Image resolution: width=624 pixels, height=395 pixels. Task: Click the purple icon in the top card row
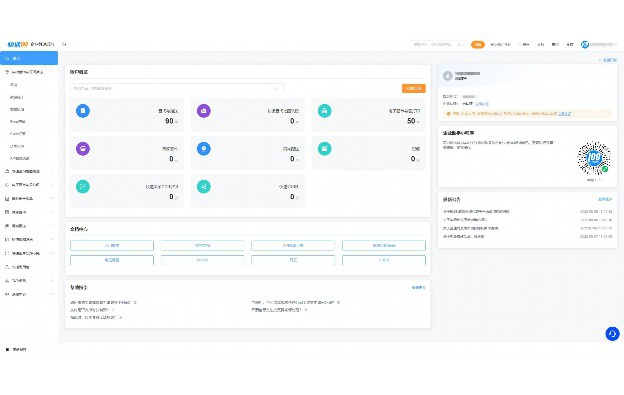click(204, 111)
